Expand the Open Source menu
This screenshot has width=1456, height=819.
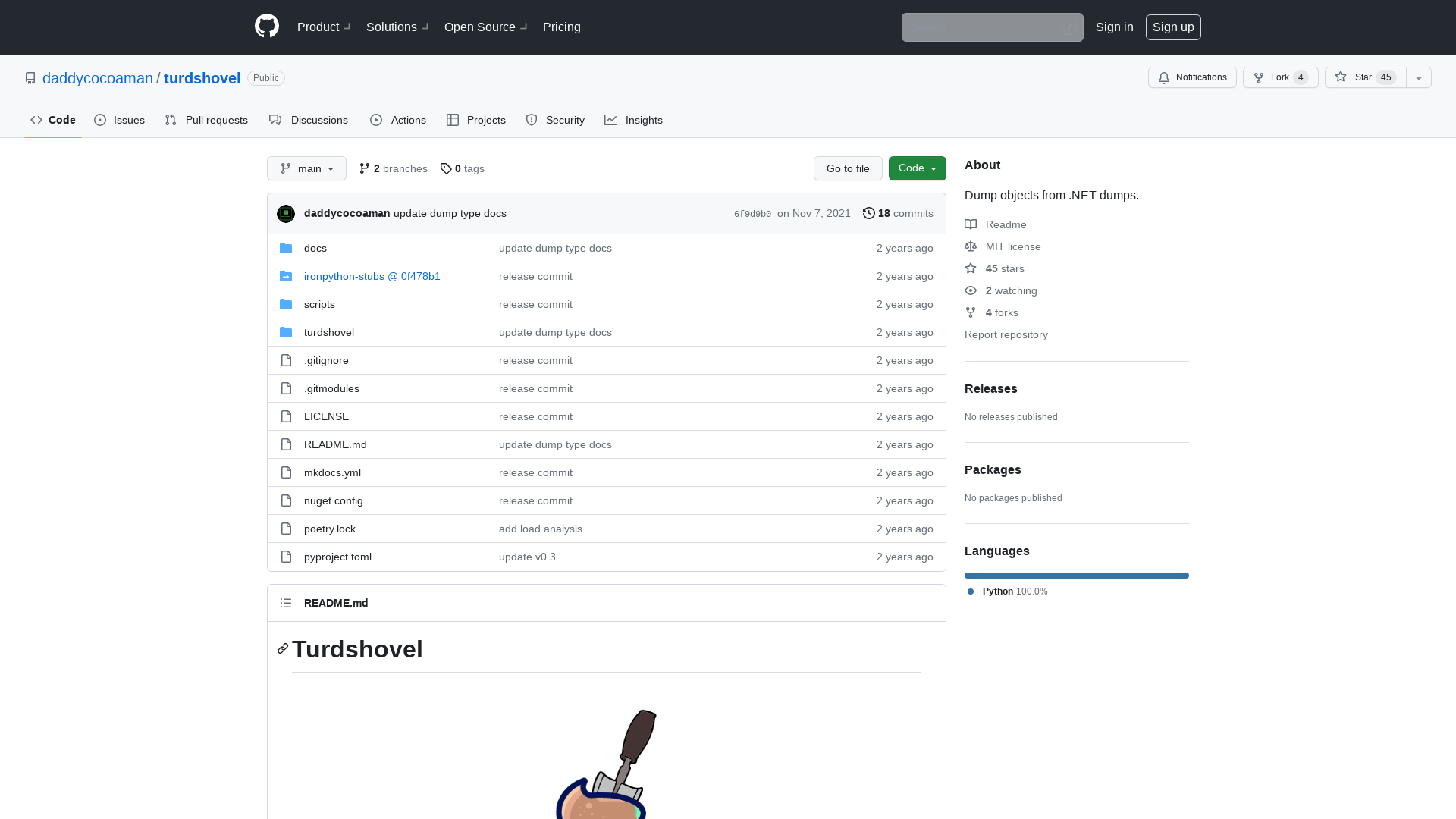pos(485,27)
